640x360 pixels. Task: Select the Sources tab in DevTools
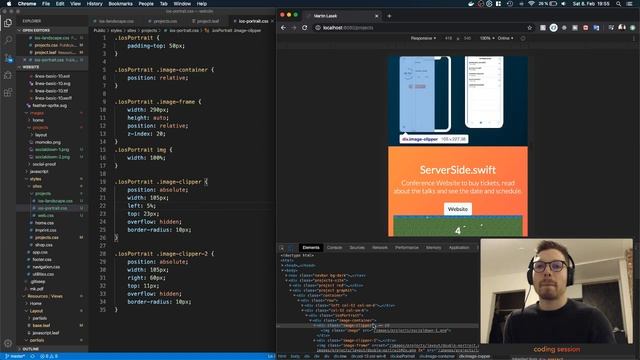pyautogui.click(x=357, y=248)
